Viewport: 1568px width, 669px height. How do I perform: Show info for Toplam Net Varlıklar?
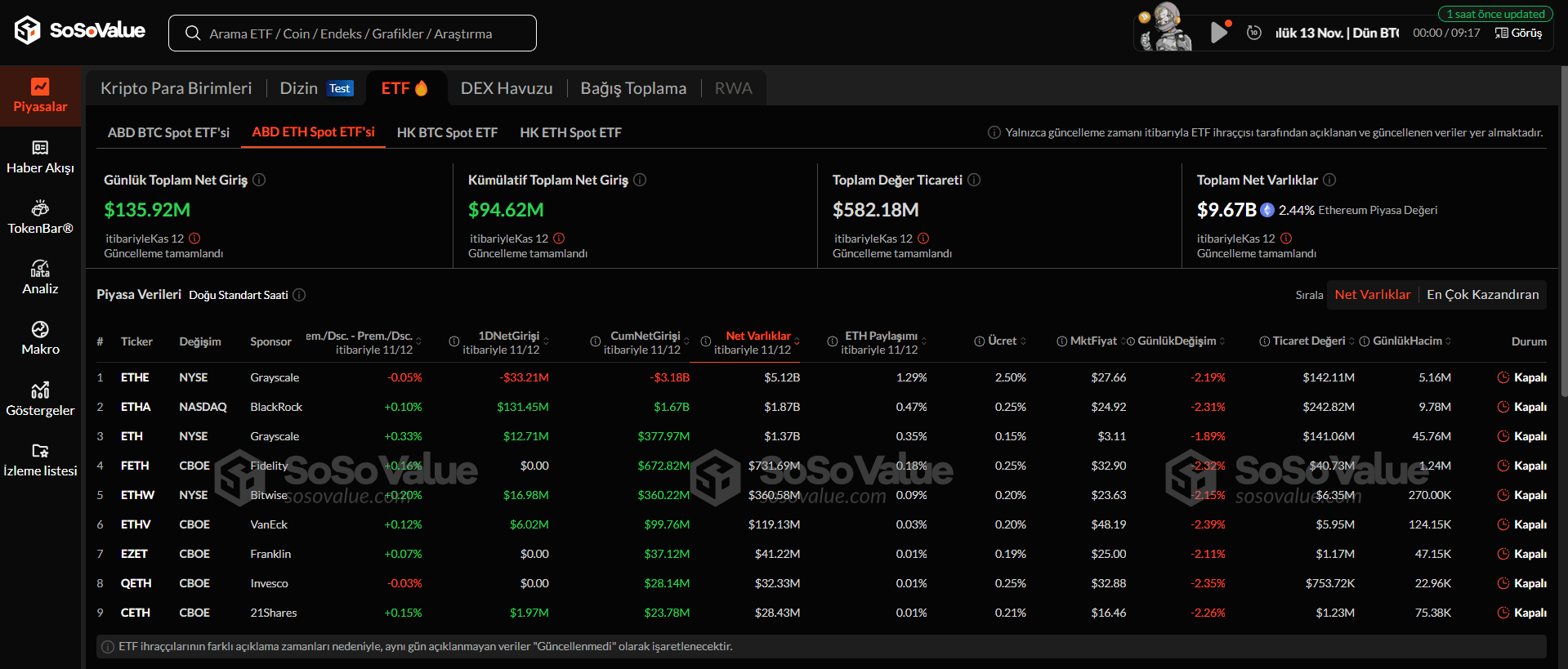click(x=1329, y=180)
